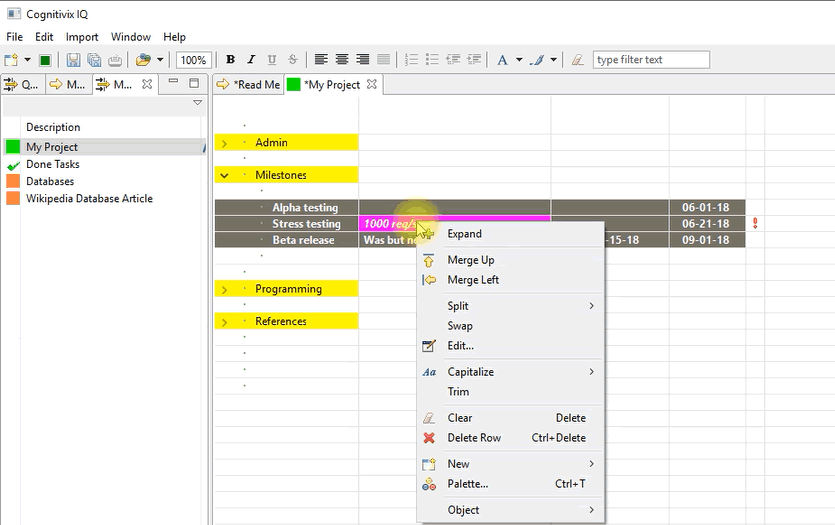The image size is (835, 525).
Task: Apply numbered list formatting
Action: 411,60
